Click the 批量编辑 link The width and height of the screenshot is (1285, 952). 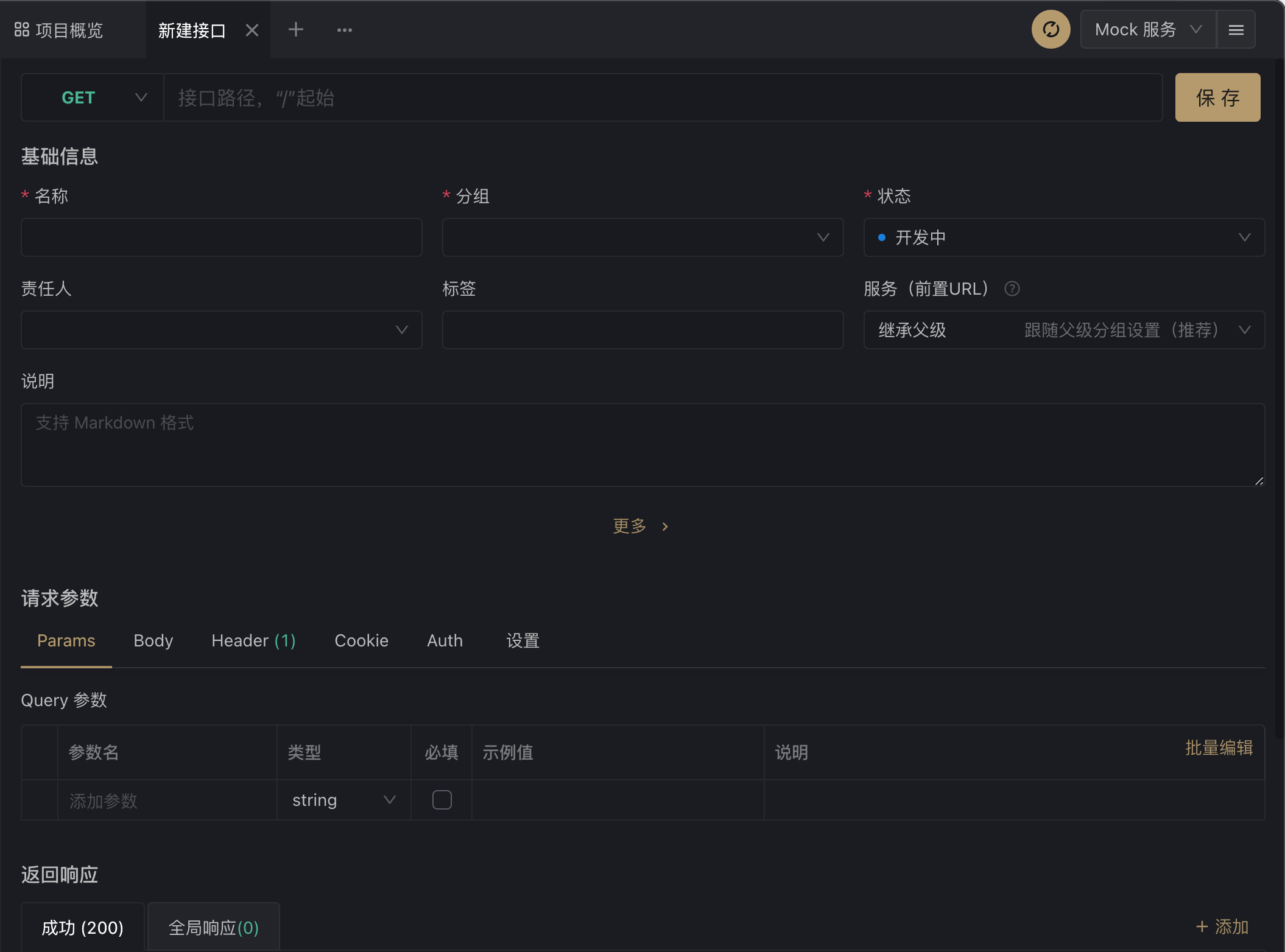[x=1219, y=747]
